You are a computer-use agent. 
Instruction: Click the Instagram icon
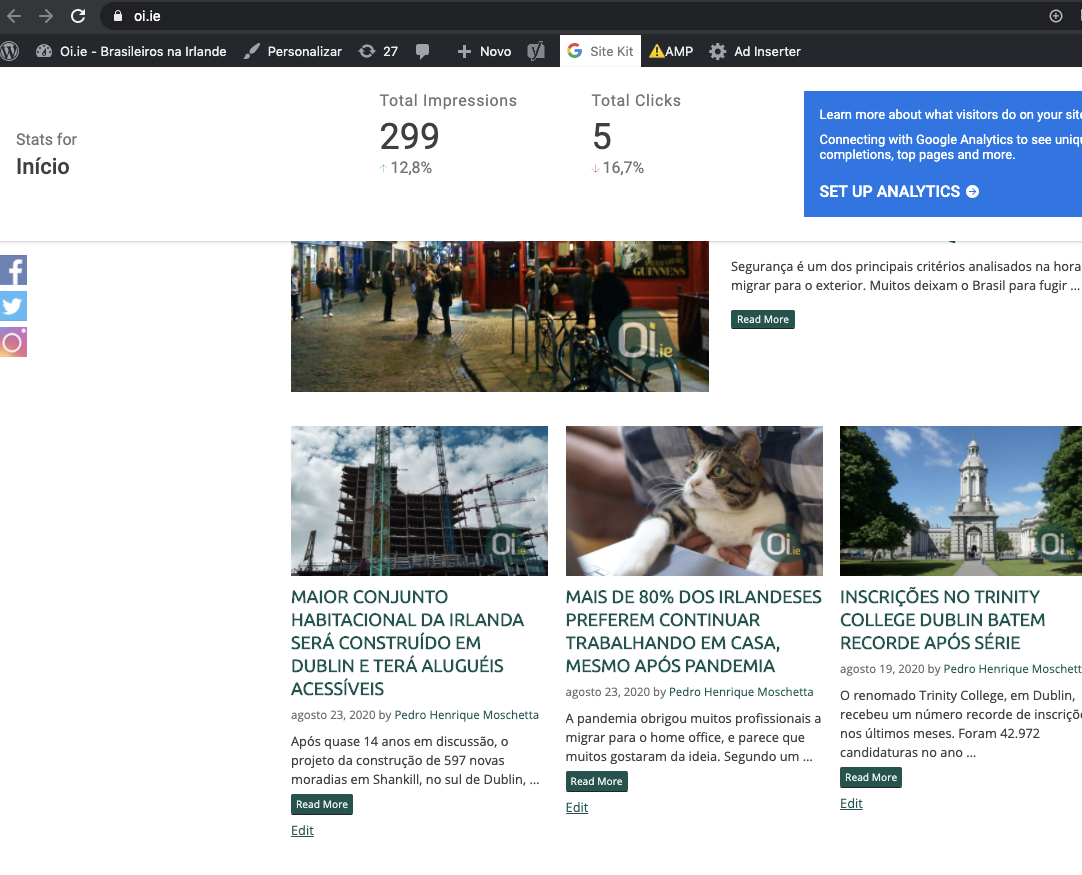pyautogui.click(x=13, y=342)
